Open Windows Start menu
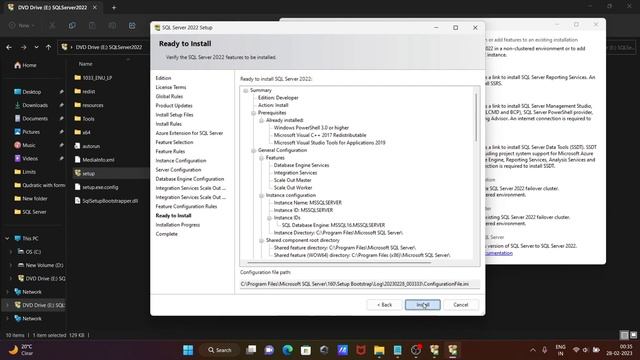 click(x=188, y=350)
